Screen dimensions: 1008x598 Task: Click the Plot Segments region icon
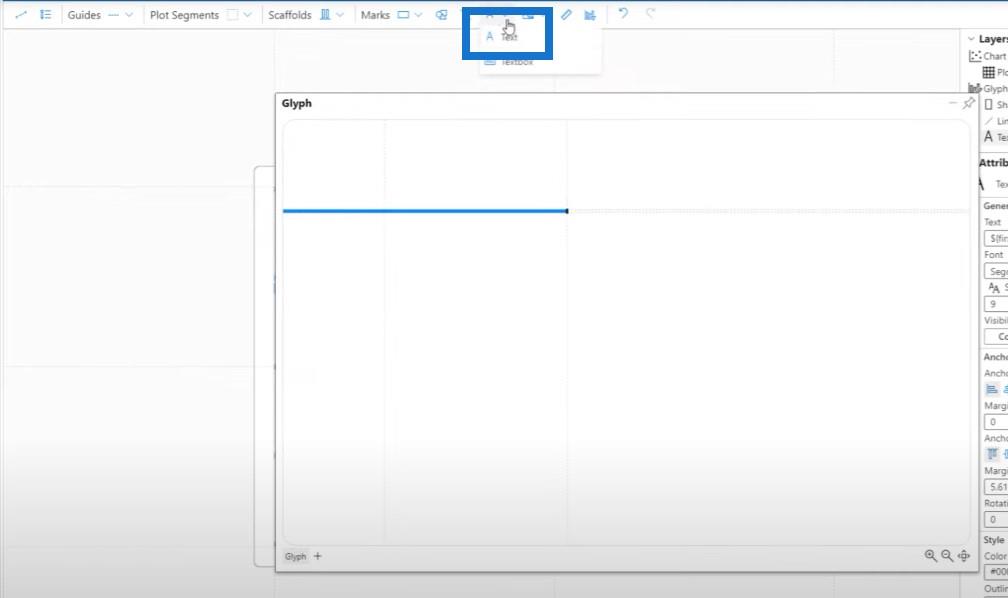(233, 15)
